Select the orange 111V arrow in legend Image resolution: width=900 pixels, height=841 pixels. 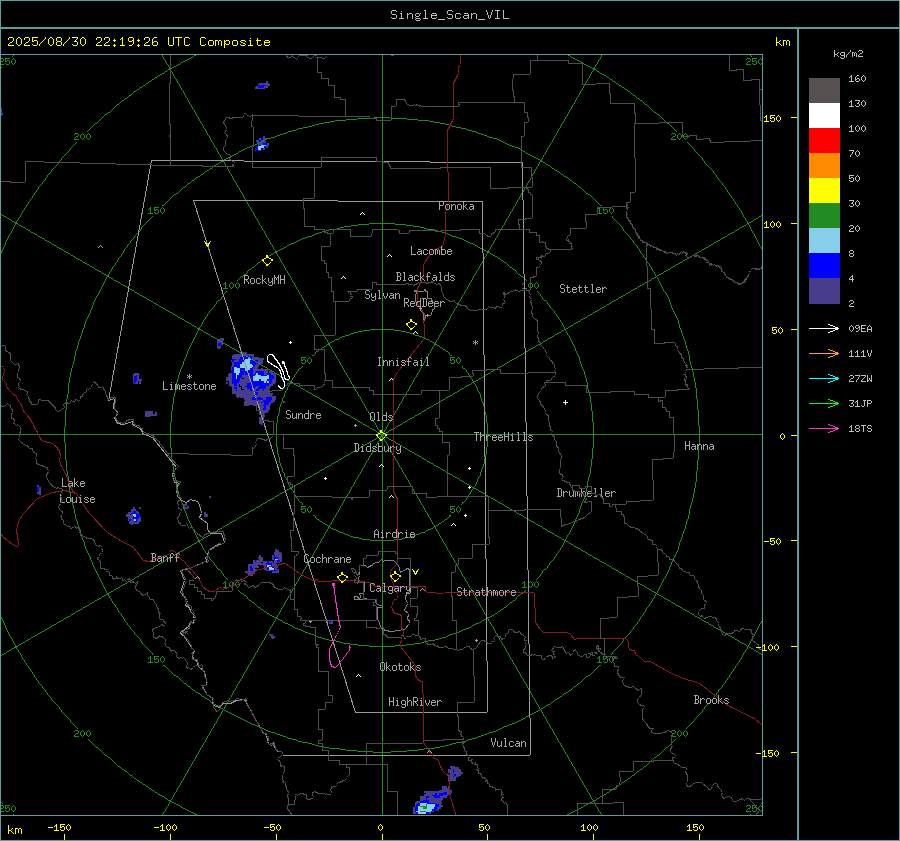click(824, 354)
